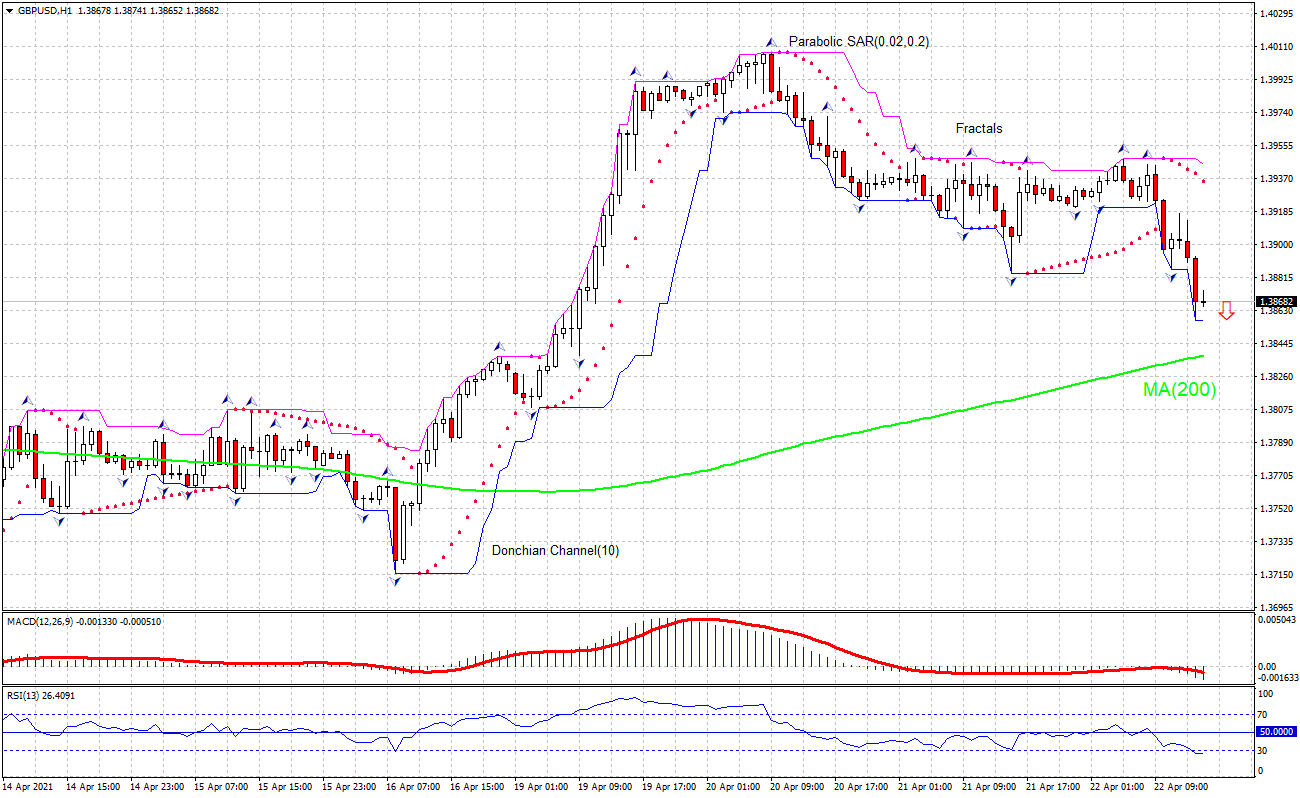
Task: Click the current price tag 1.38682
Action: point(1277,301)
